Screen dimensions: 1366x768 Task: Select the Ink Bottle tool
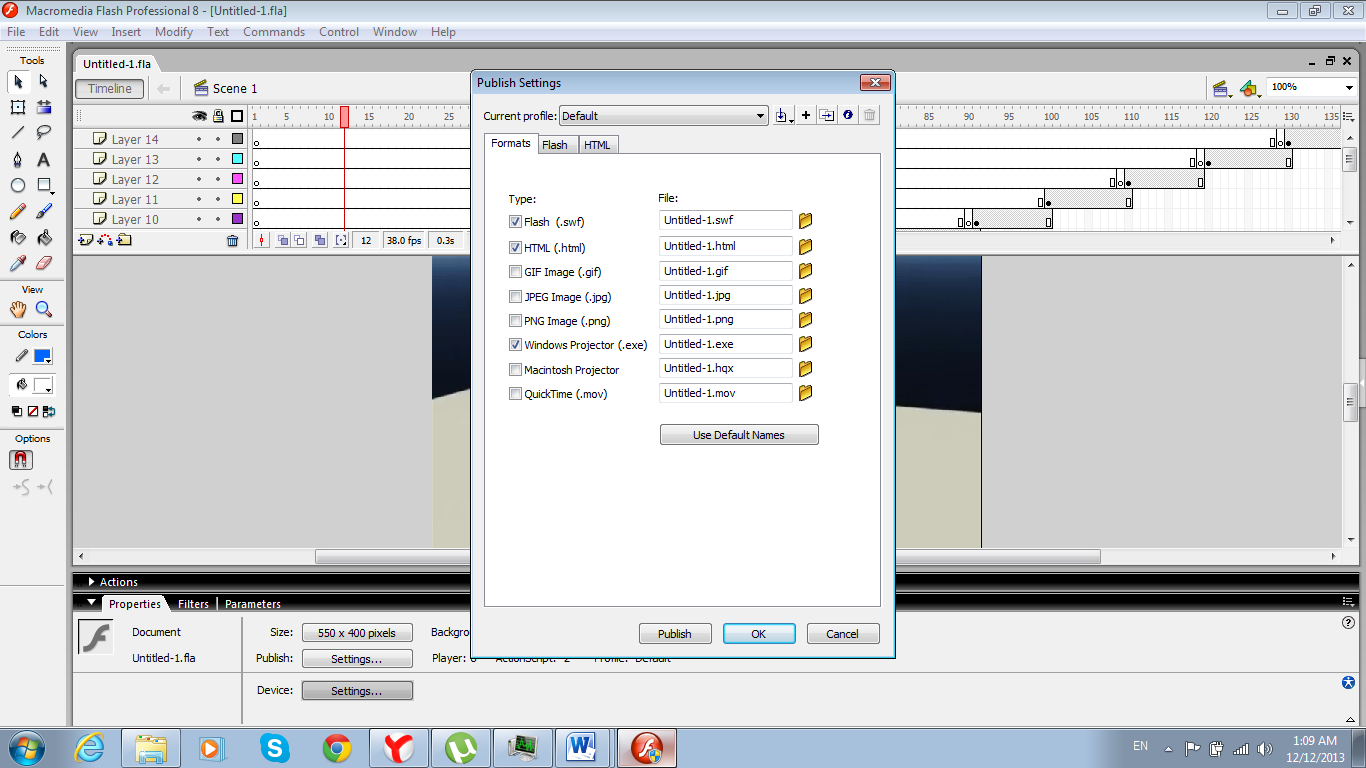pyautogui.click(x=18, y=237)
